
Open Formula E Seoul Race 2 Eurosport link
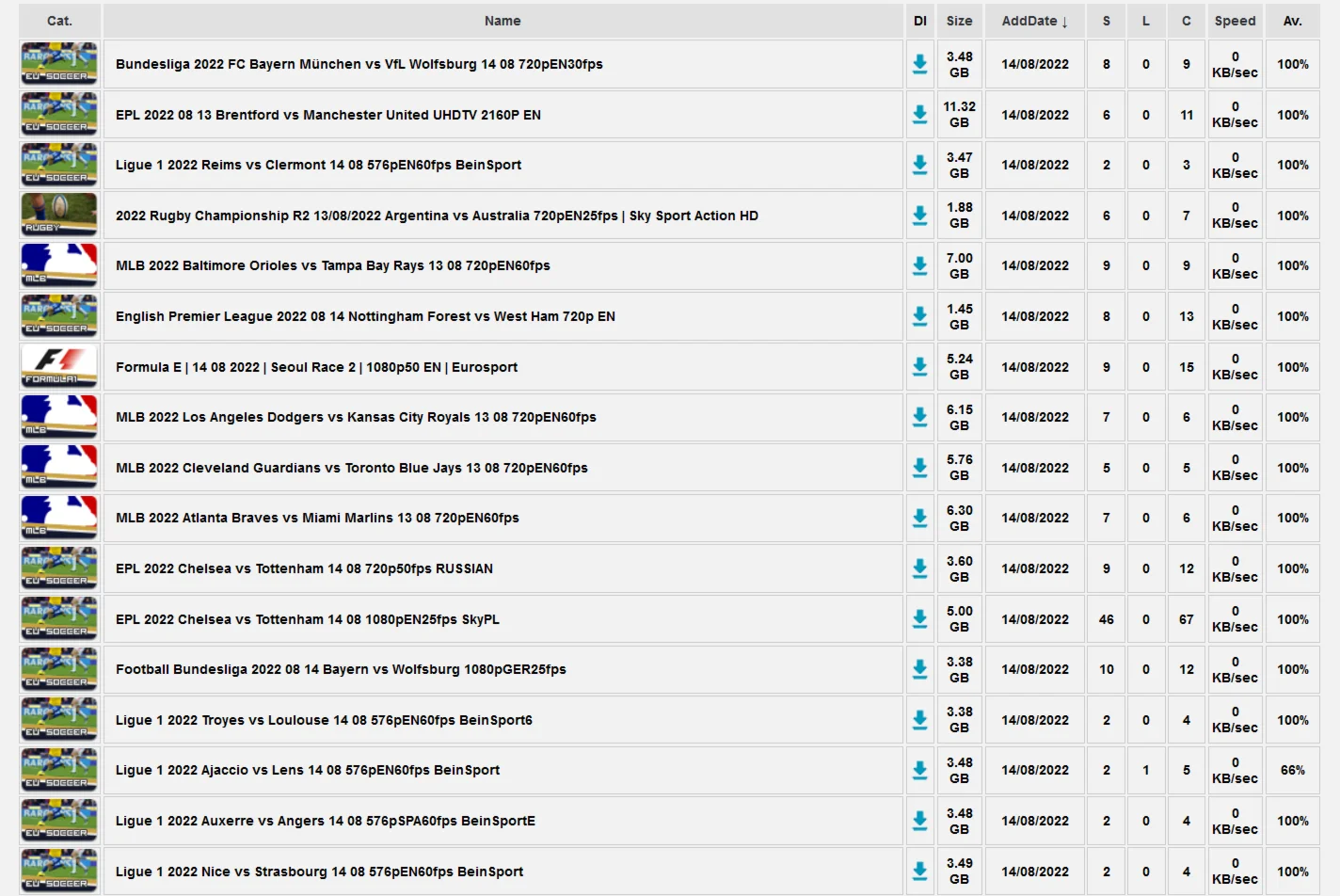[316, 367]
